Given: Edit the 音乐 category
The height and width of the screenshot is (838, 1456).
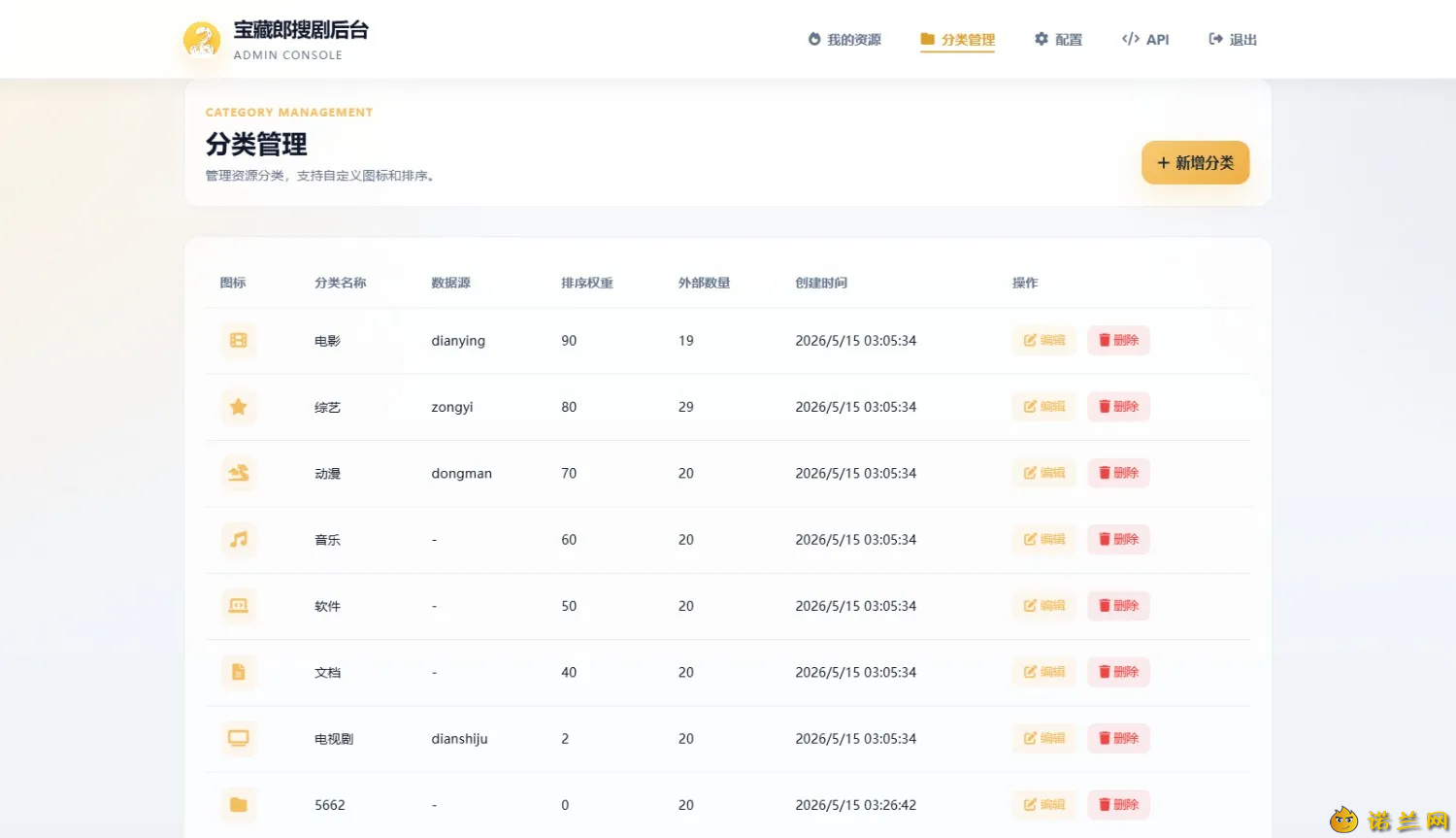Looking at the screenshot, I should point(1044,540).
